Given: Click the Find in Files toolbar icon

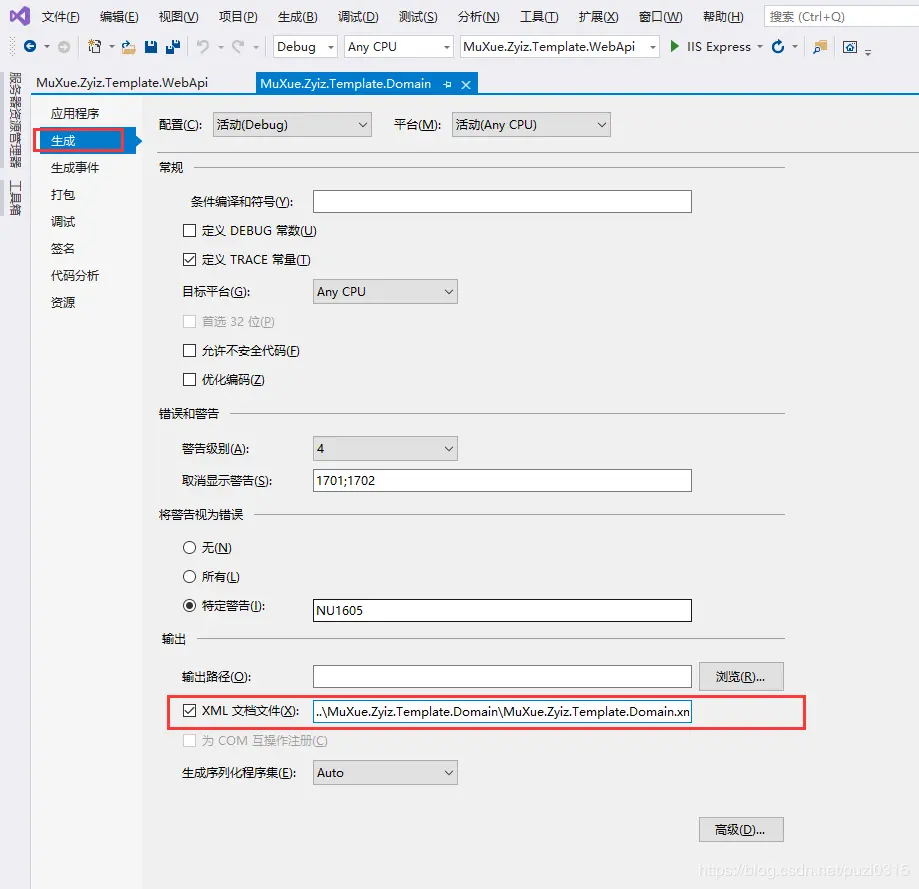Looking at the screenshot, I should [x=820, y=47].
